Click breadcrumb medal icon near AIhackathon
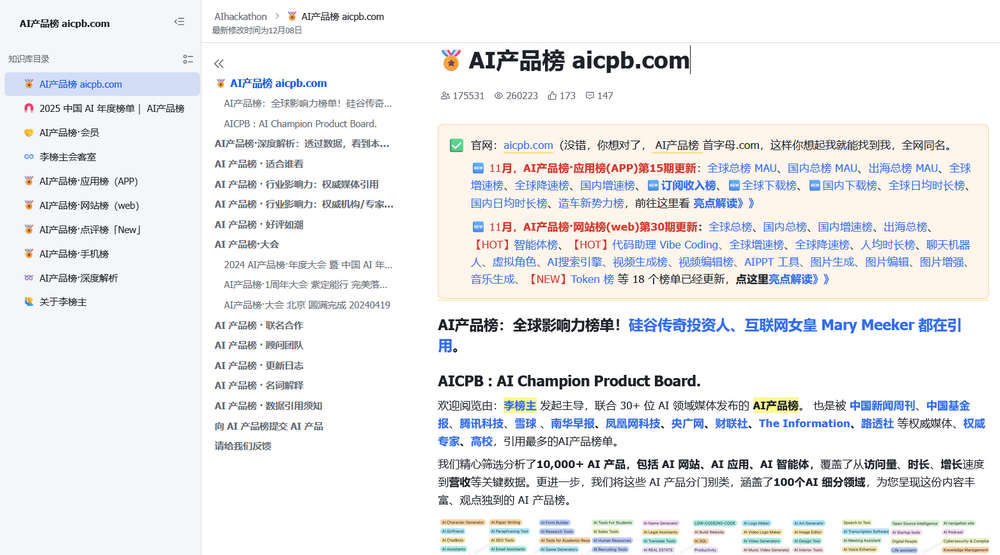 tap(292, 17)
